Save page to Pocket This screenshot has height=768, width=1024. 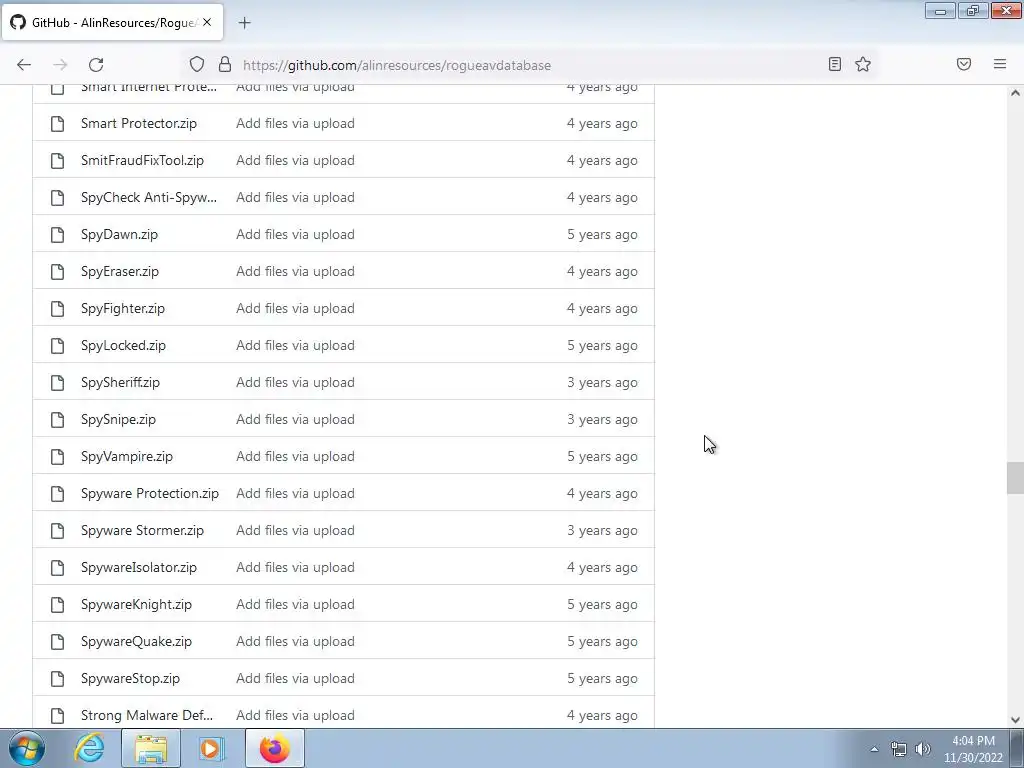[964, 64]
